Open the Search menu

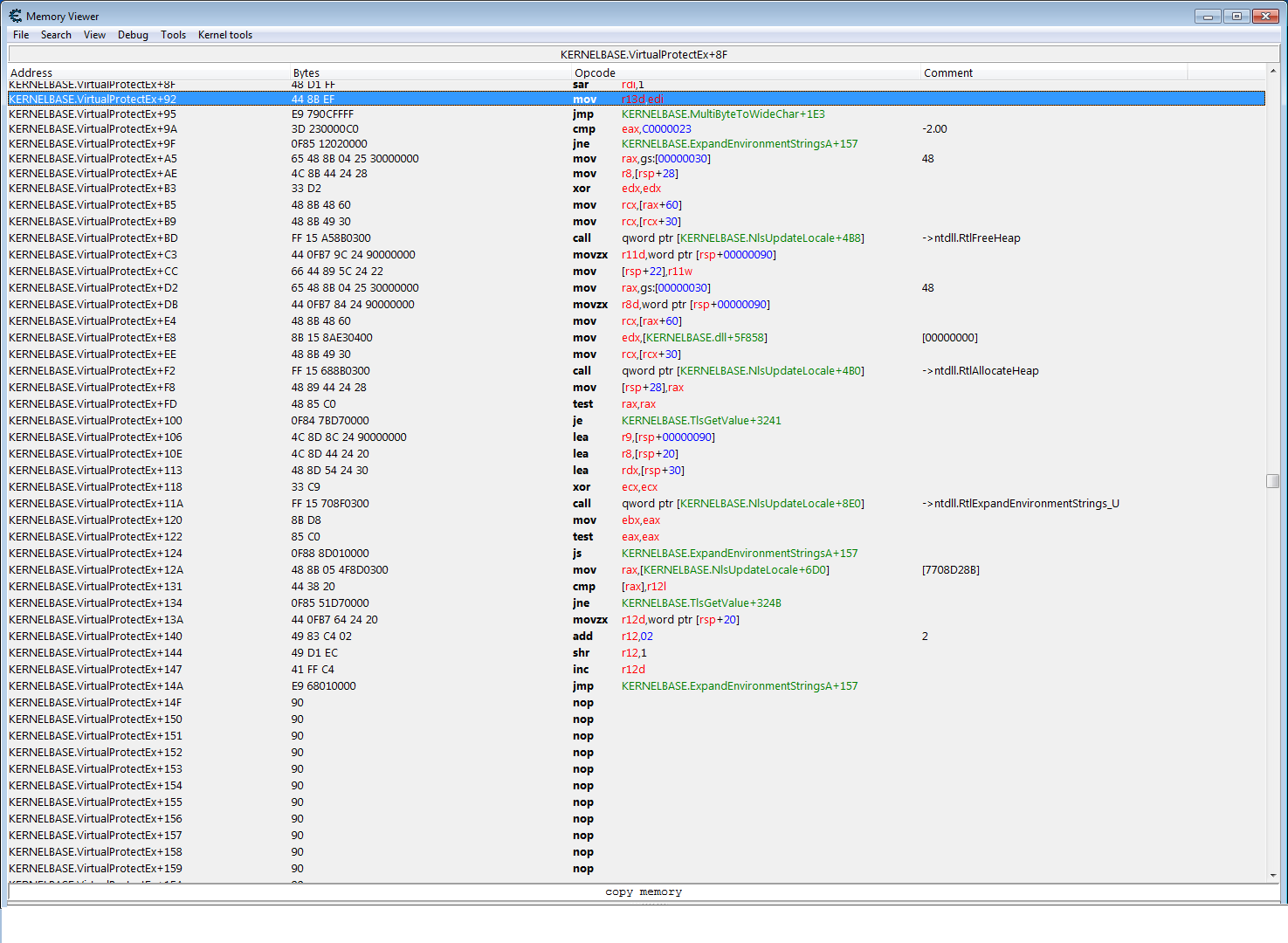[x=56, y=35]
